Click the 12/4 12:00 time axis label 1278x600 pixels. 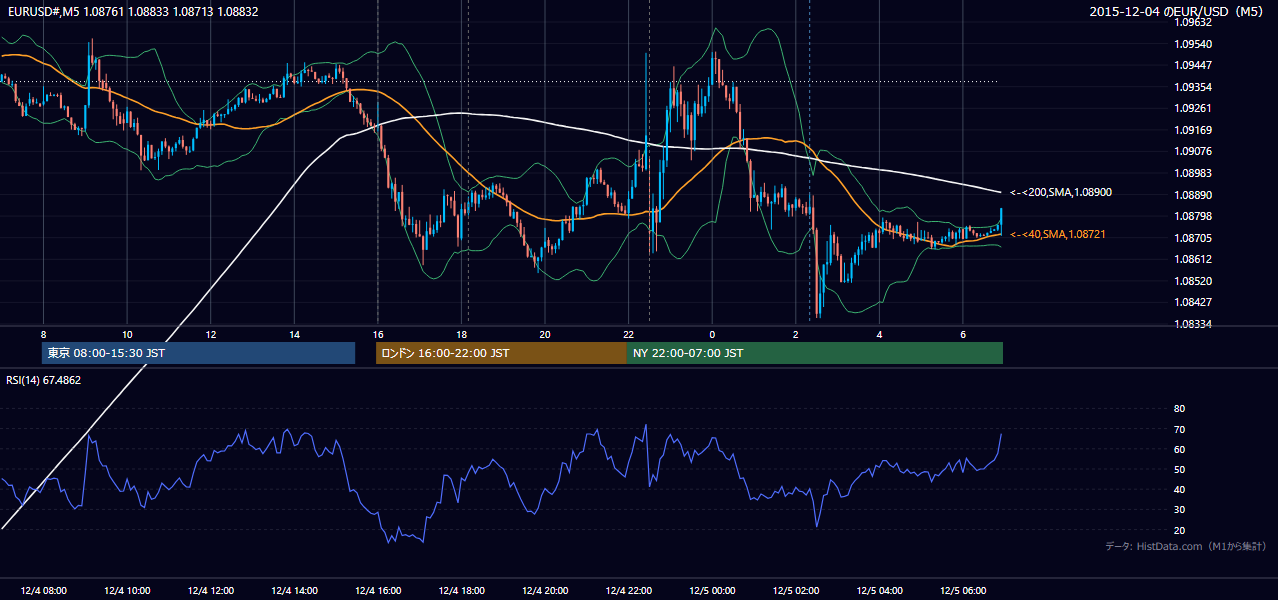tap(210, 591)
